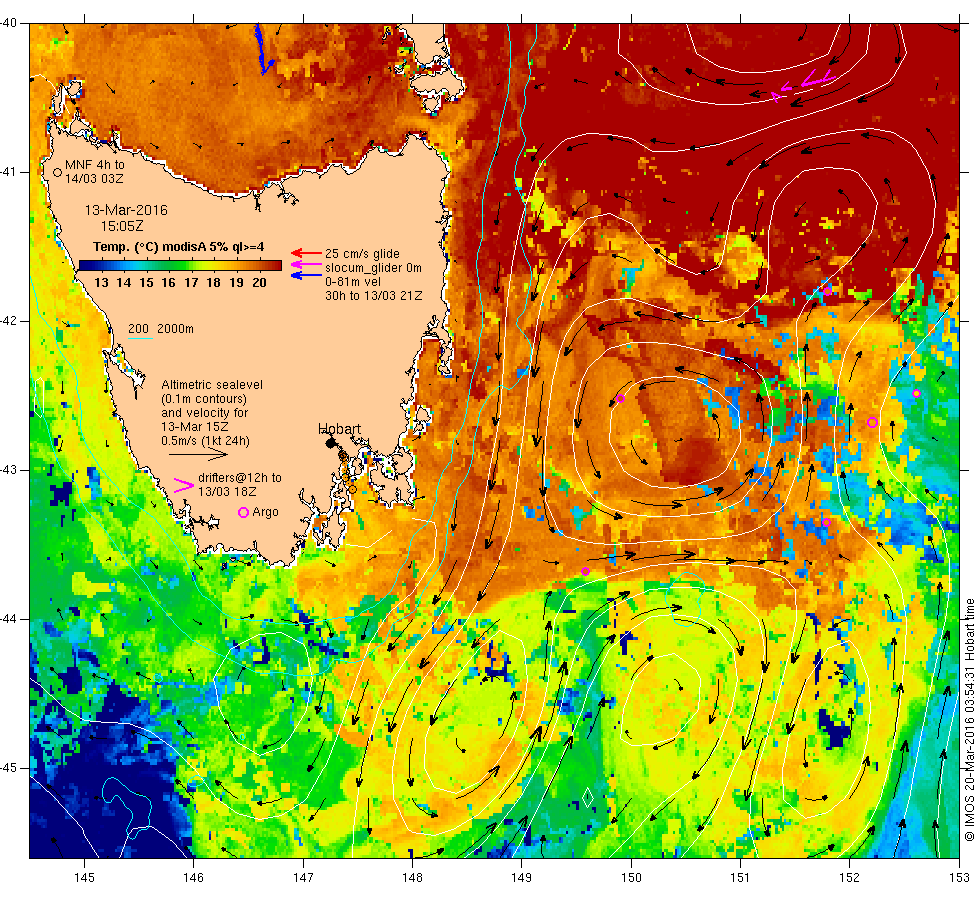The width and height of the screenshot is (980, 900).
Task: Click the 'Hobart' label
Action: 339,429
